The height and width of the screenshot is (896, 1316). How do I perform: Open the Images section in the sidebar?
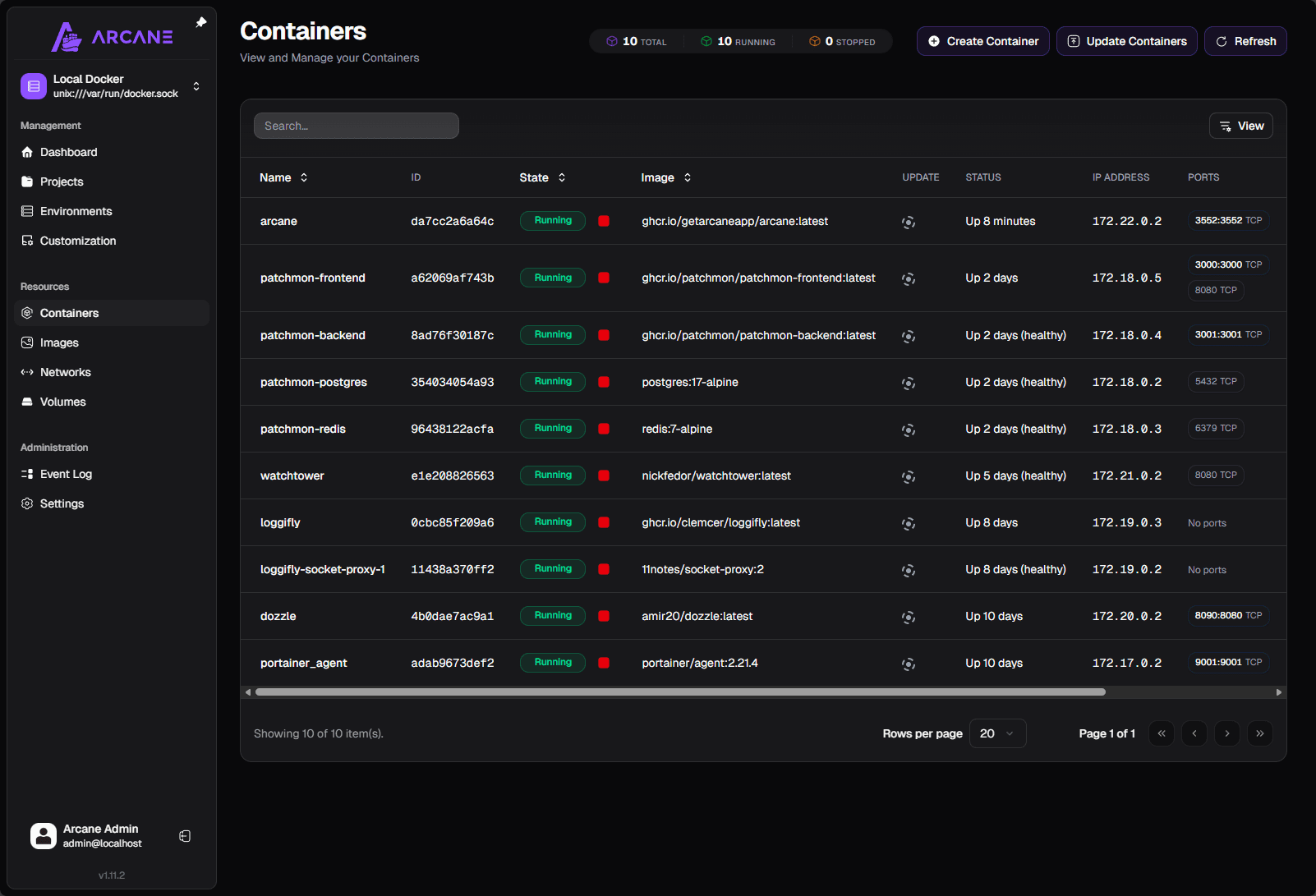pyautogui.click(x=58, y=342)
